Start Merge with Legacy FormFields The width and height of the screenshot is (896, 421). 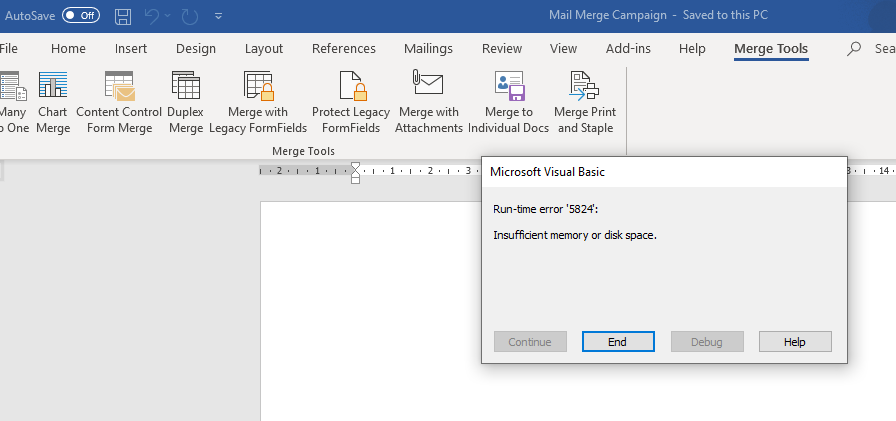click(258, 102)
